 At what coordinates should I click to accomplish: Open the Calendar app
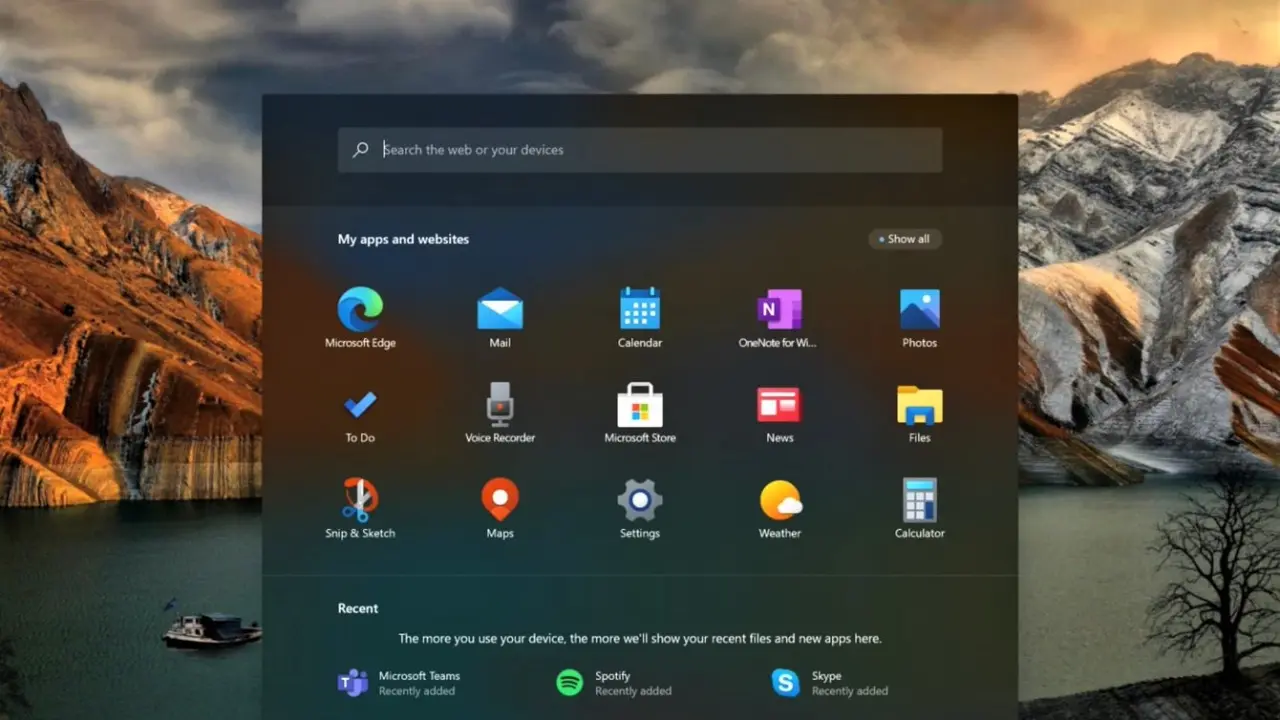[x=640, y=310]
